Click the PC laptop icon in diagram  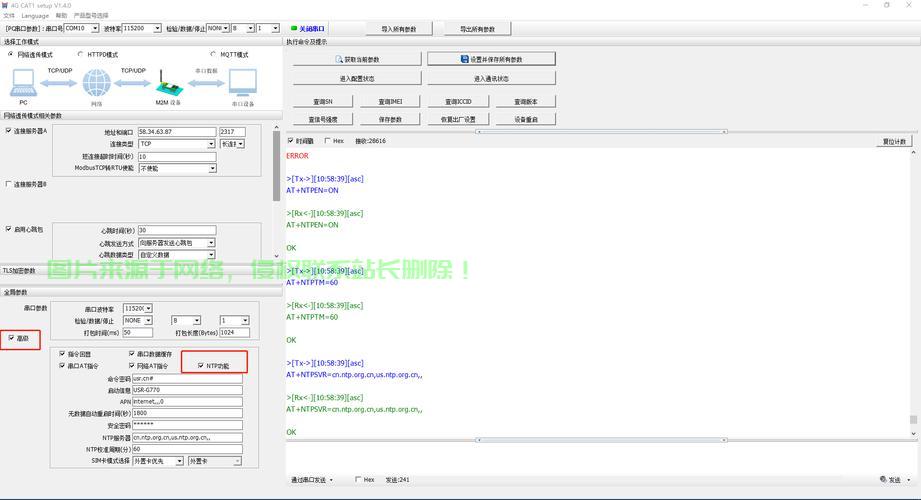pos(23,86)
